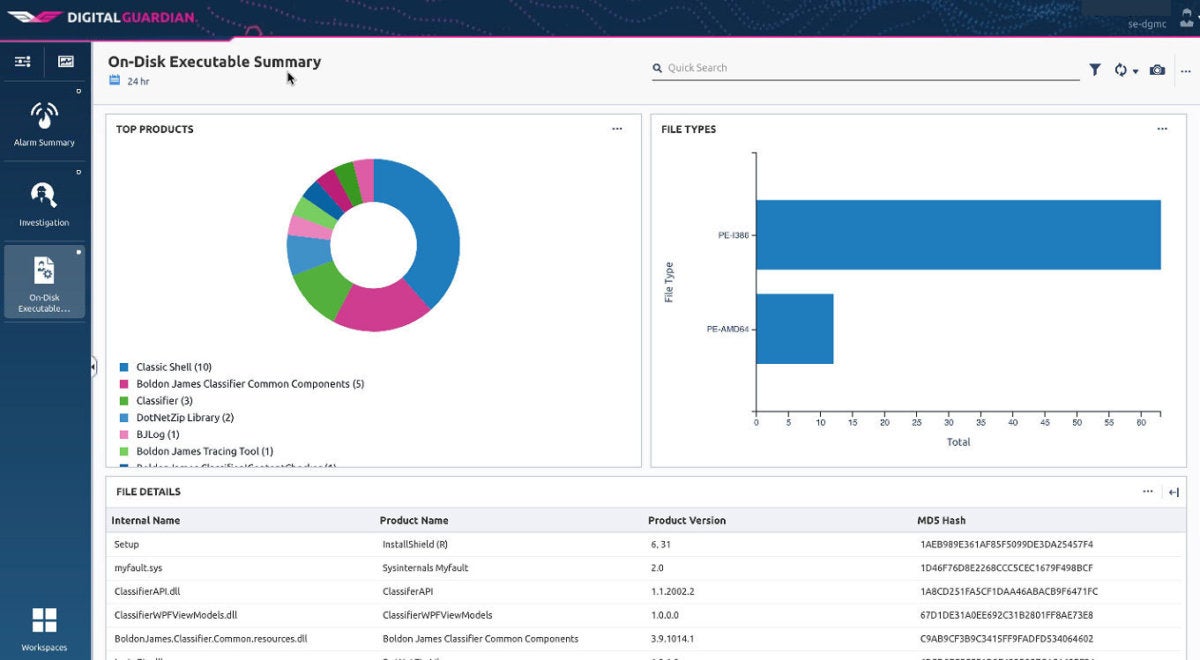Viewport: 1200px width, 660px height.
Task: Open the File Details panel ellipsis menu
Action: [x=1148, y=492]
